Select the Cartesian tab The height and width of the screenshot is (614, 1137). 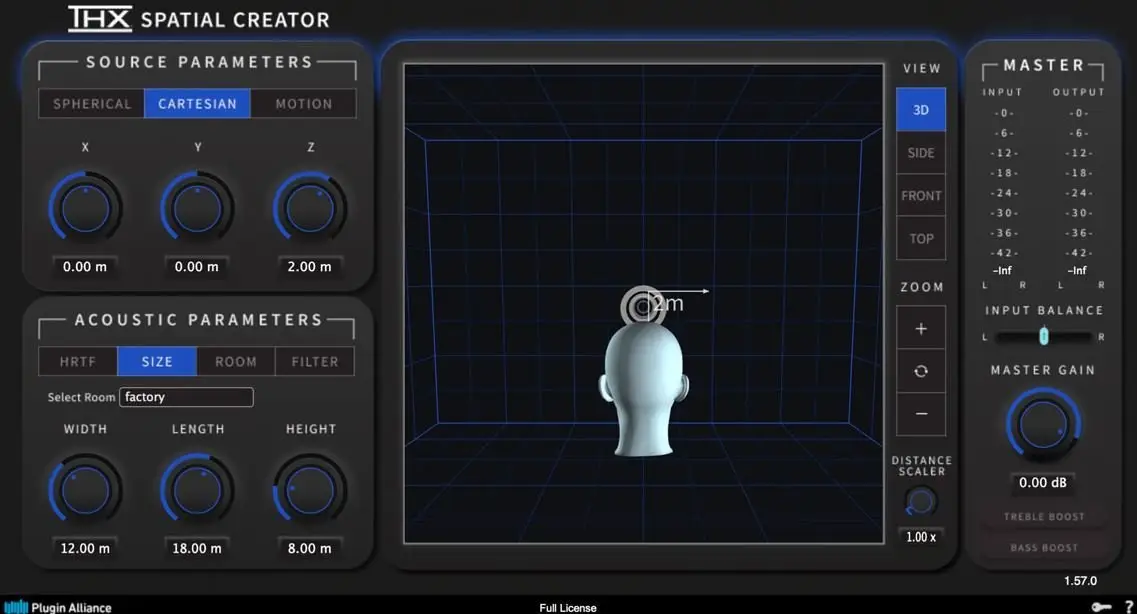tap(197, 104)
